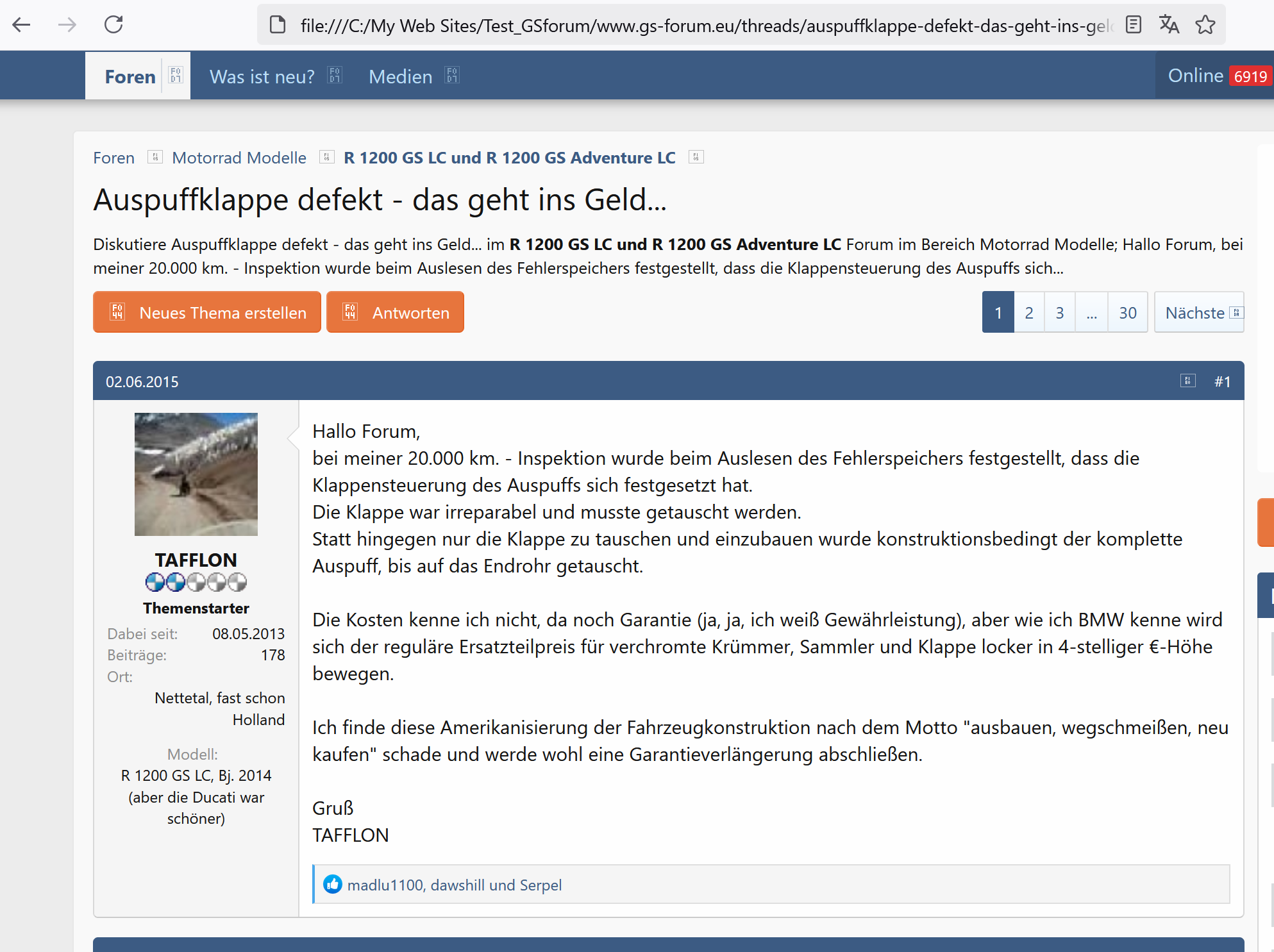1274x952 pixels.
Task: Click the translate page icon
Action: 1169,25
